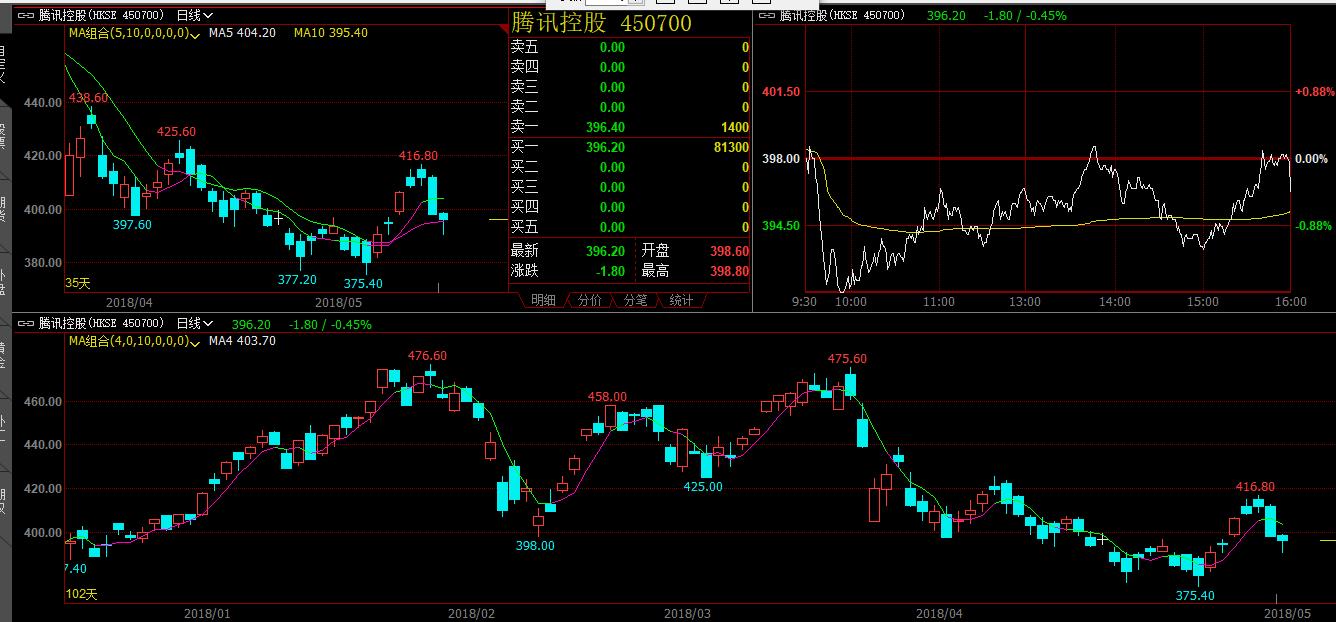Click the 475.60 peak label in bottom chart
Screen dimensions: 1336x622
pos(847,359)
